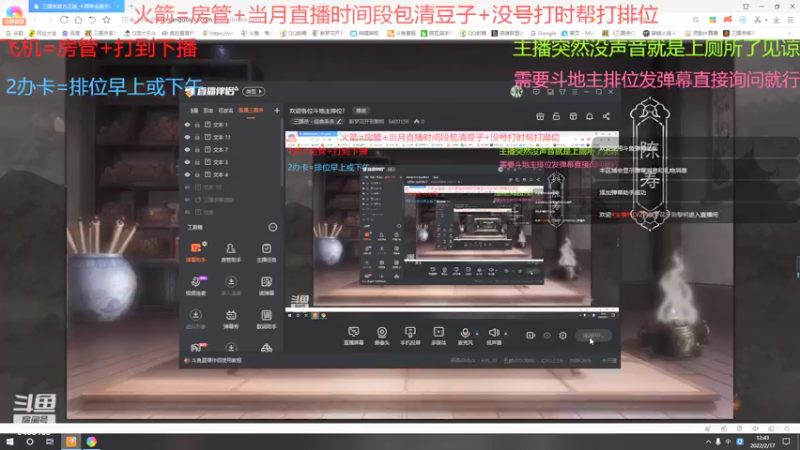The height and width of the screenshot is (450, 800).
Task: Add a 摄像头 camera source
Action: [x=382, y=336]
